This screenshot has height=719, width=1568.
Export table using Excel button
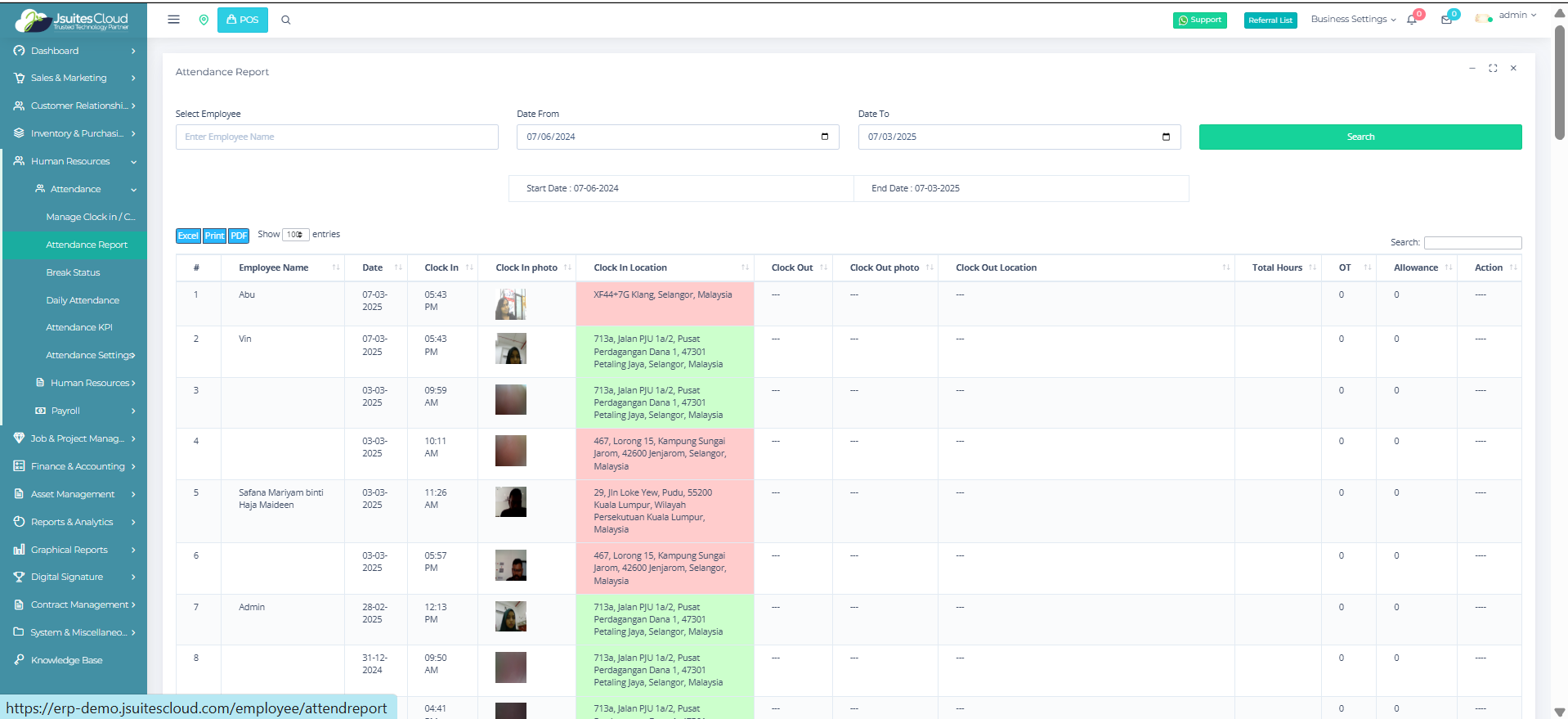(188, 236)
